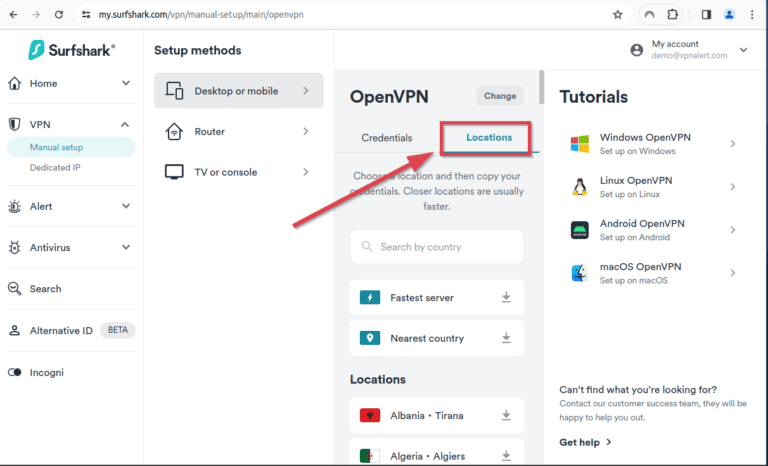Click the locations panel vertical scrollbar
This screenshot has height=466, width=768.
[x=541, y=87]
